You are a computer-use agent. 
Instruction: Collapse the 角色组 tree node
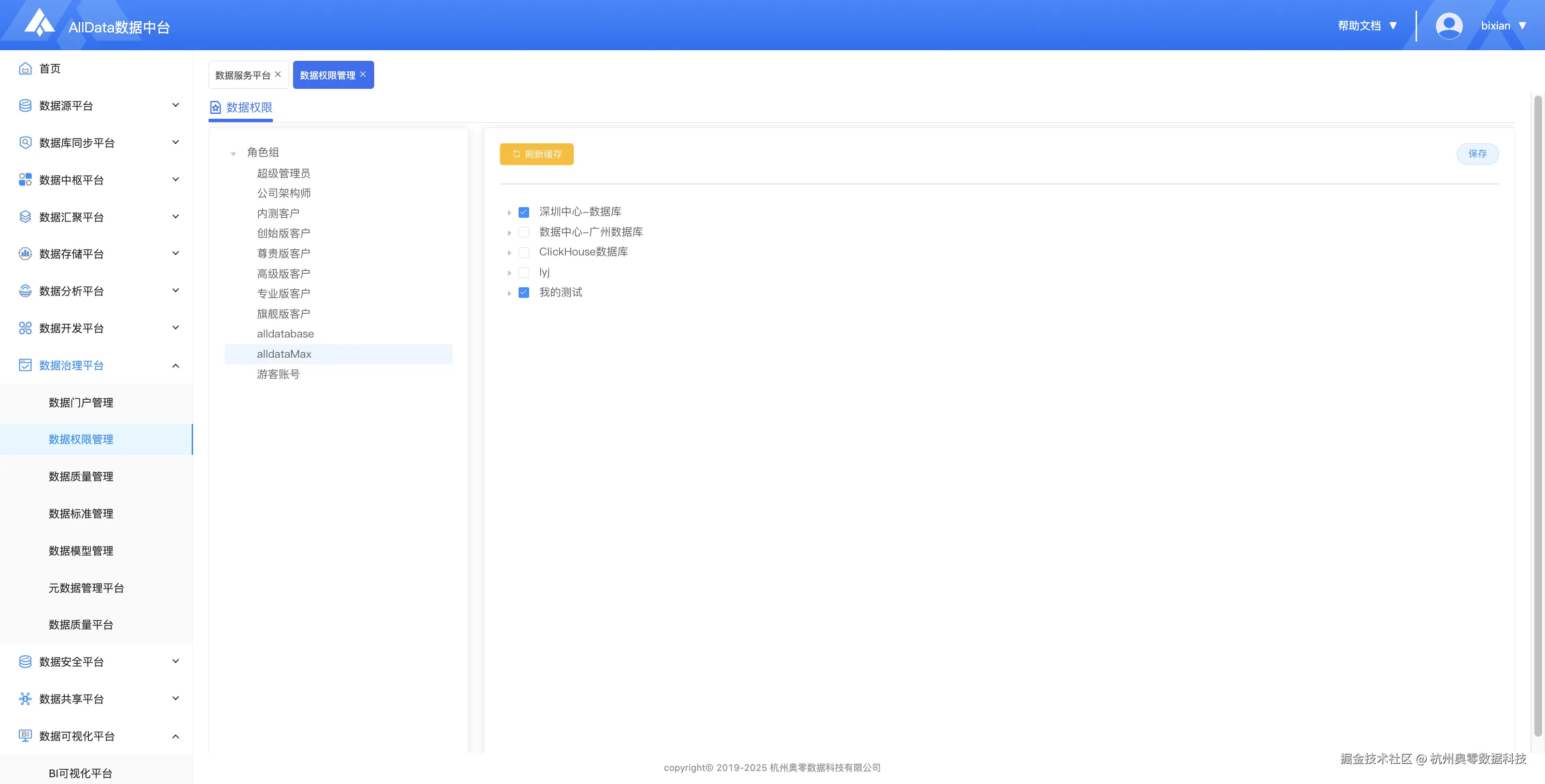(x=233, y=154)
